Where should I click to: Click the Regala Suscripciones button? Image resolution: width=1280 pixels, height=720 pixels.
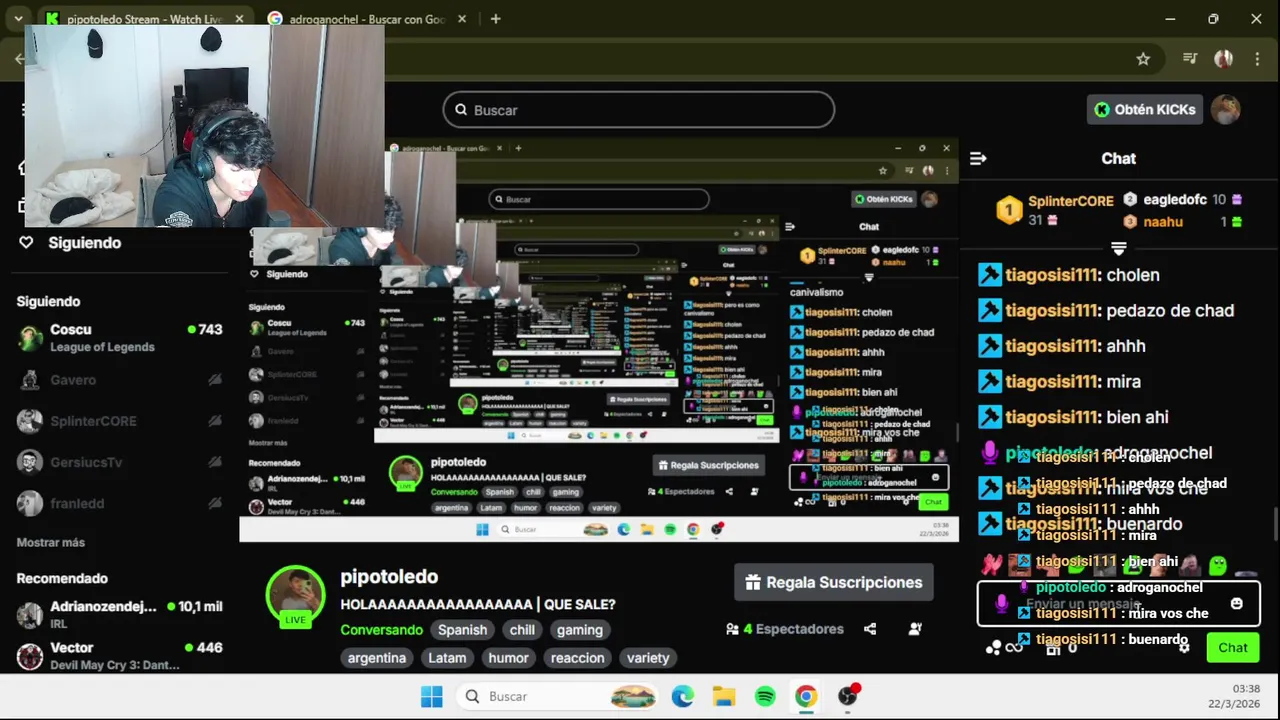point(834,582)
